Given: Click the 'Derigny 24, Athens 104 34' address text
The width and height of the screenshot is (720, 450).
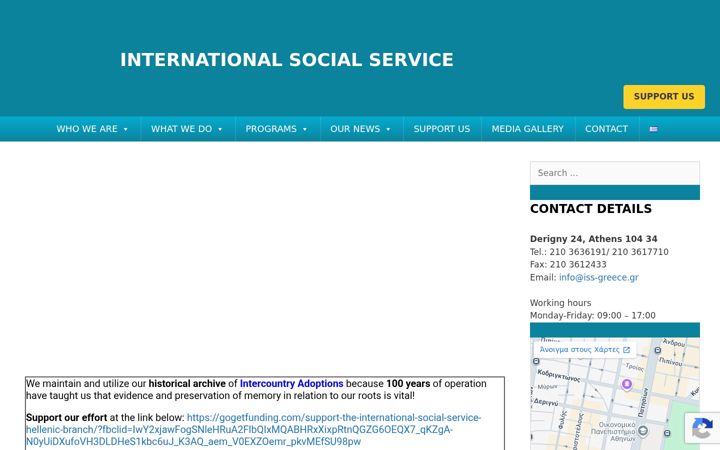Looking at the screenshot, I should [x=593, y=239].
